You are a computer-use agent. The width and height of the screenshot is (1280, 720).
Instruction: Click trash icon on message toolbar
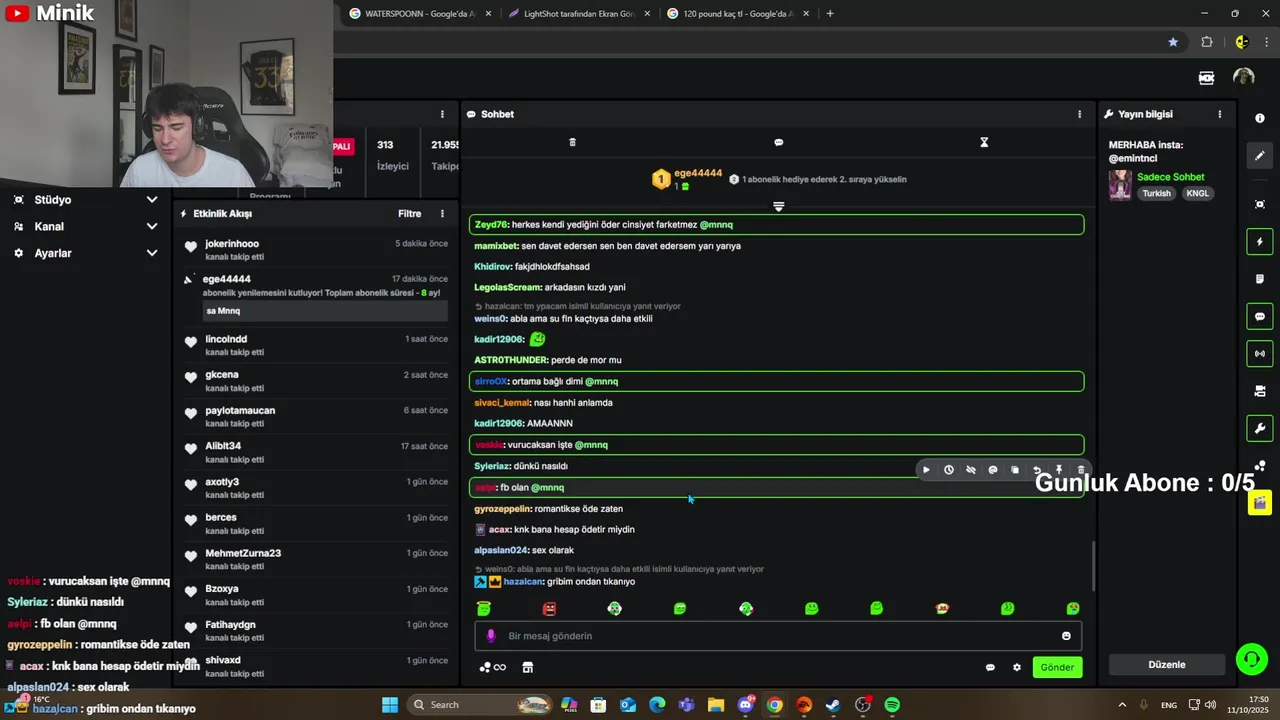click(1080, 470)
